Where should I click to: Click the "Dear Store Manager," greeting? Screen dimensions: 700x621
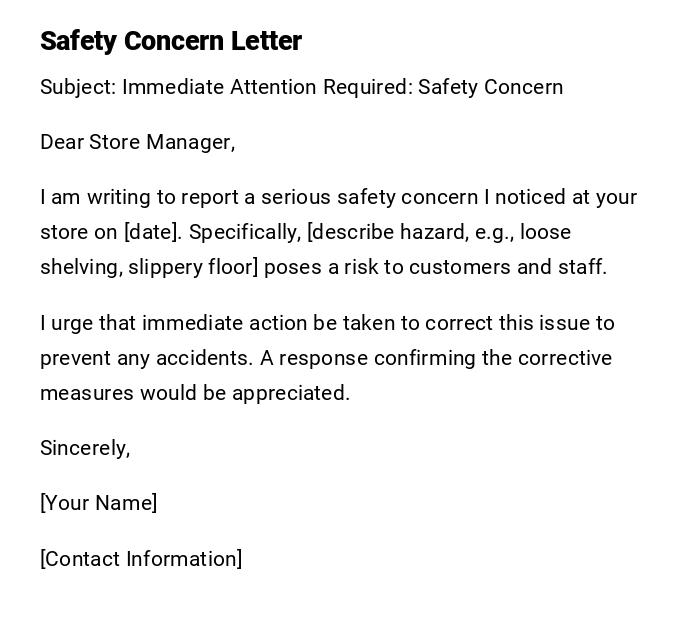pos(137,142)
